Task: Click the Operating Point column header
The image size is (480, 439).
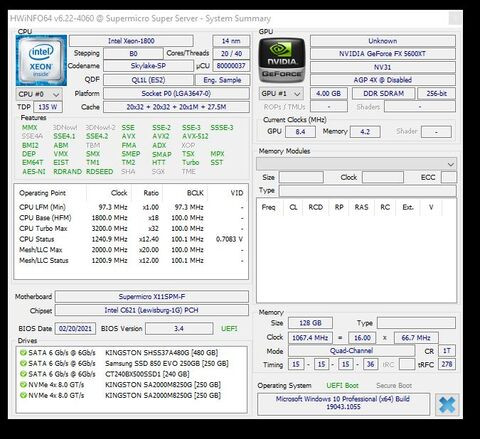Action: point(42,193)
